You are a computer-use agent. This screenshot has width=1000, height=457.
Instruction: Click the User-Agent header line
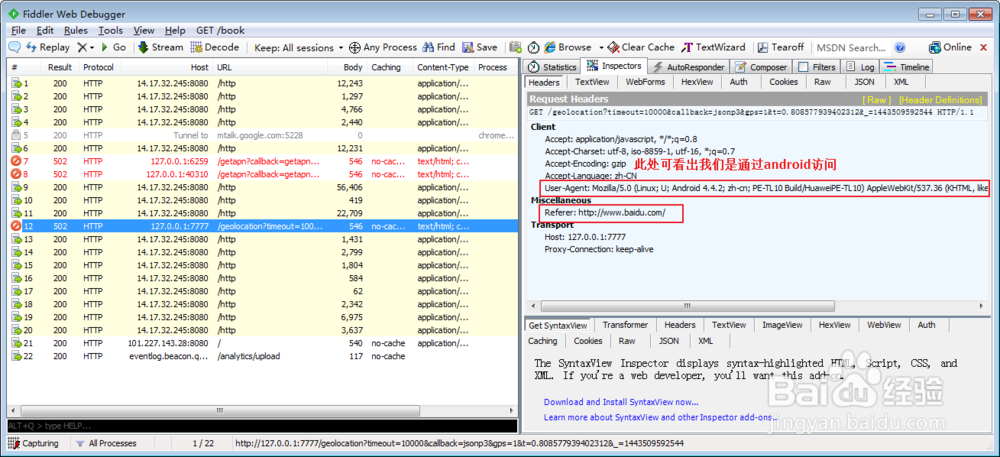click(x=766, y=189)
